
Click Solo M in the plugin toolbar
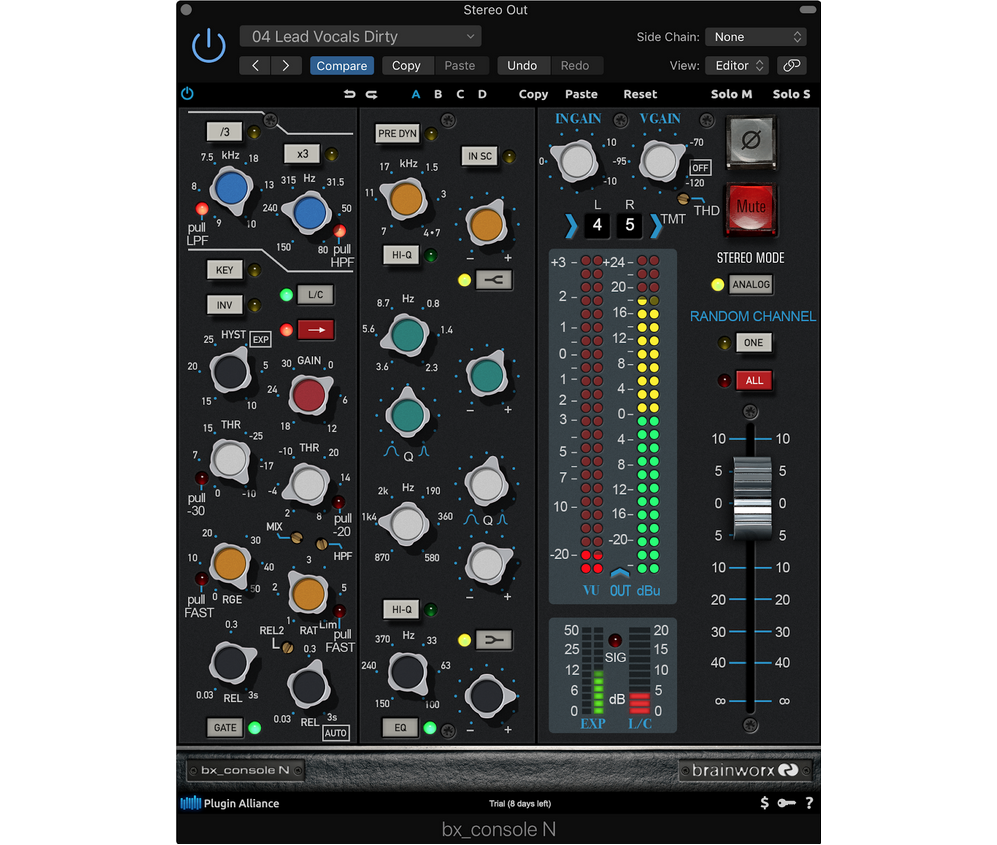coord(731,94)
